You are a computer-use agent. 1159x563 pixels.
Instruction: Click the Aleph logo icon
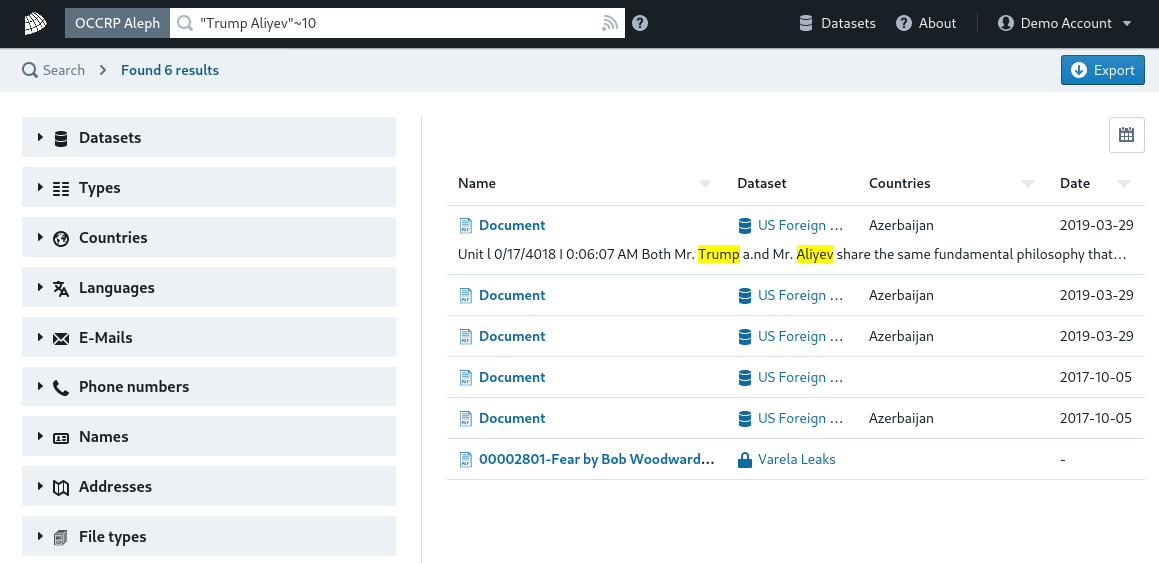point(35,24)
